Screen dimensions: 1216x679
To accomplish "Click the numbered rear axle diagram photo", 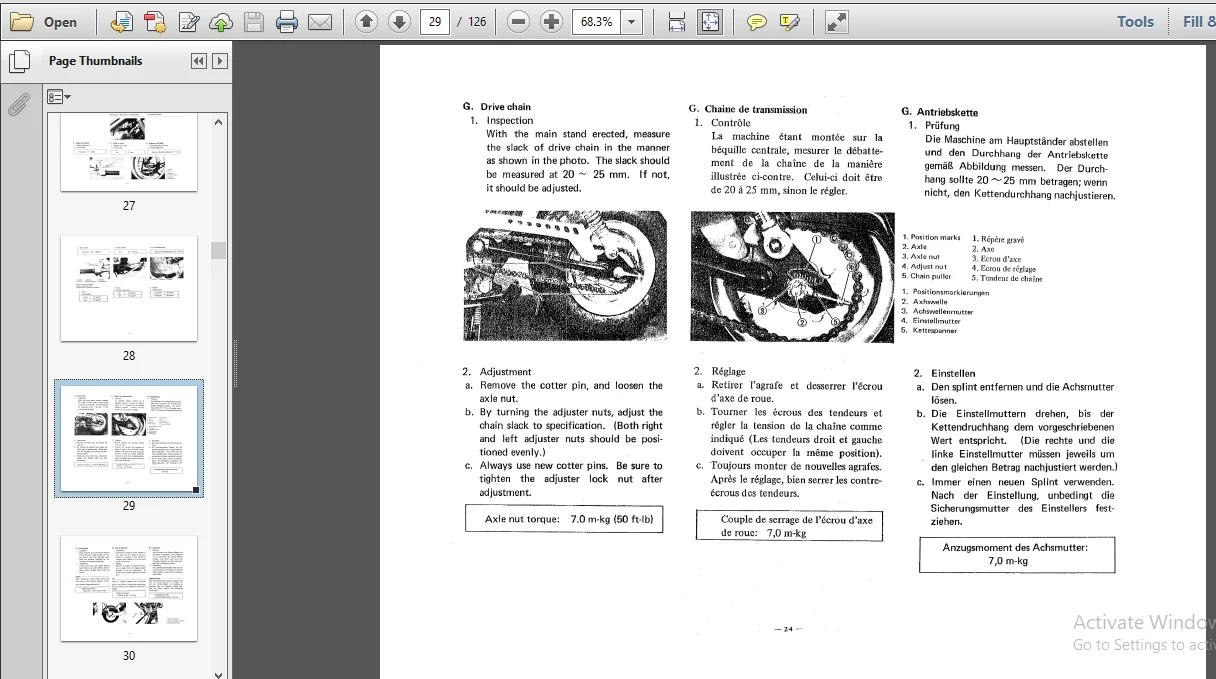I will tap(791, 277).
